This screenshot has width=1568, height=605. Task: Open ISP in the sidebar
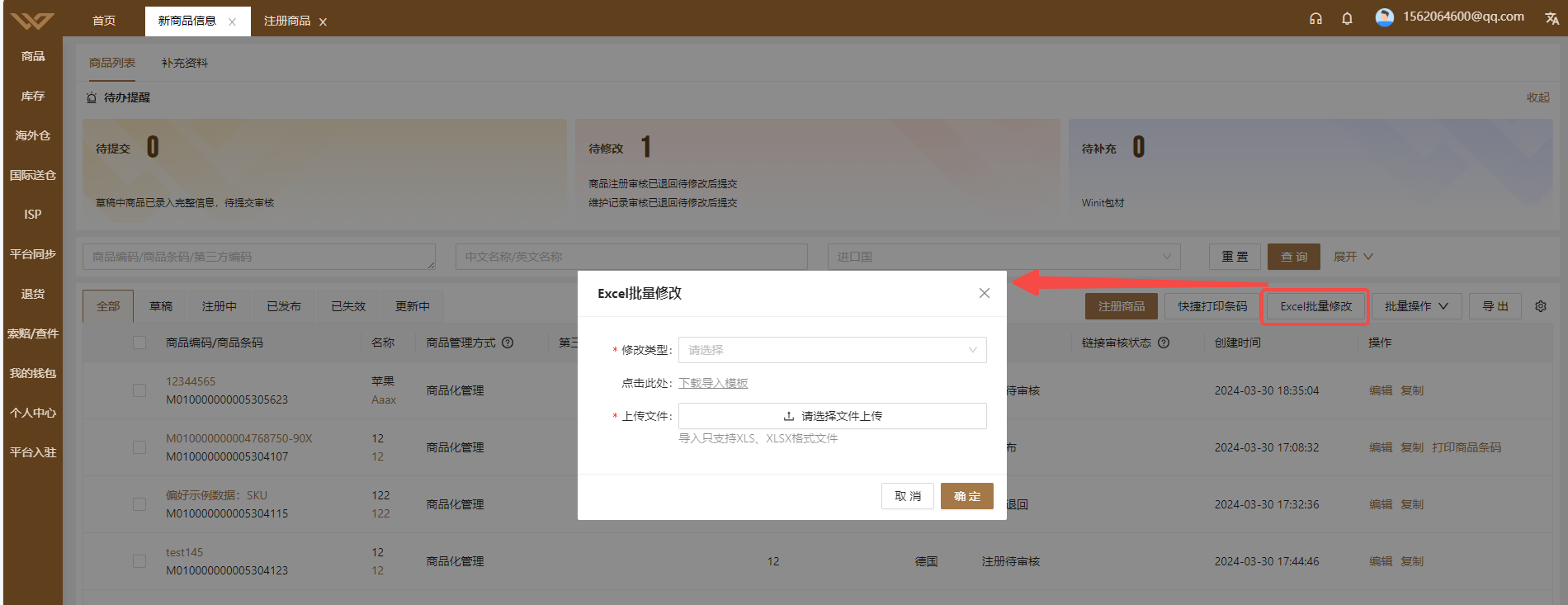[33, 215]
